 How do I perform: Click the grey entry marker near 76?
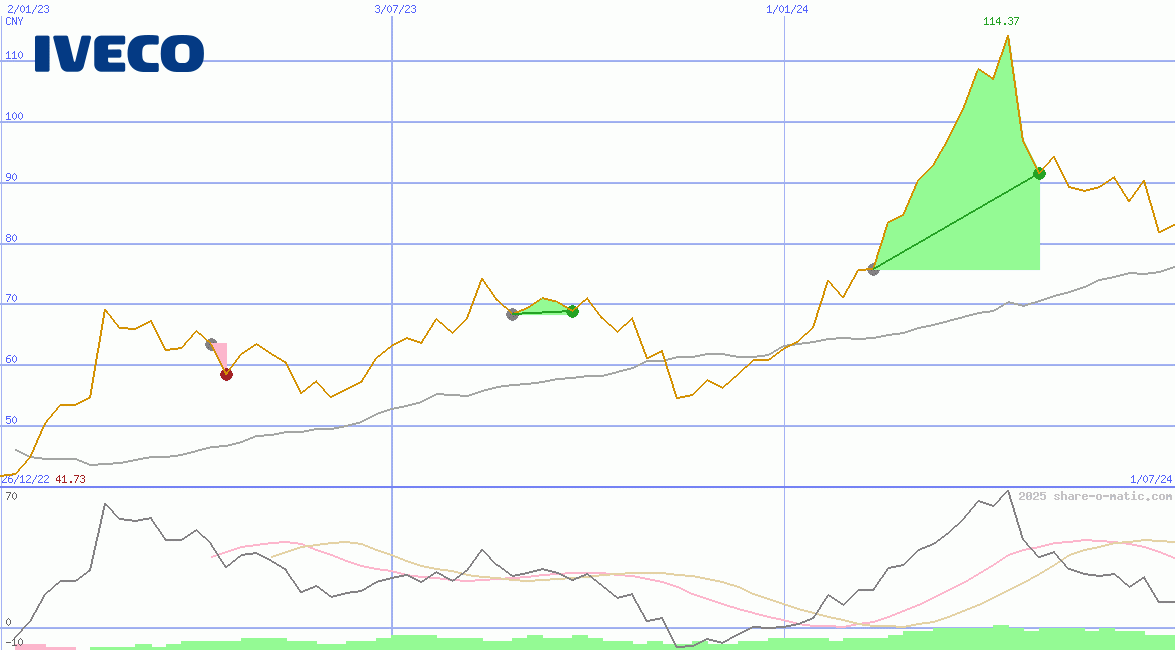(873, 269)
